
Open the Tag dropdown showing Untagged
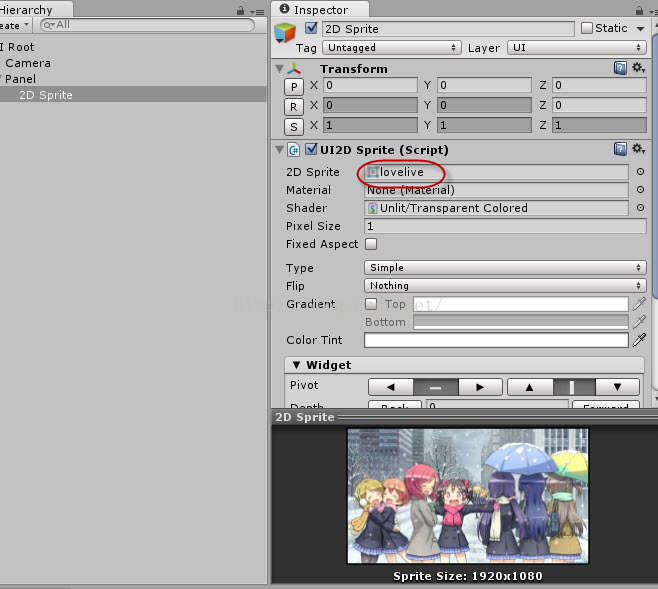click(x=392, y=47)
